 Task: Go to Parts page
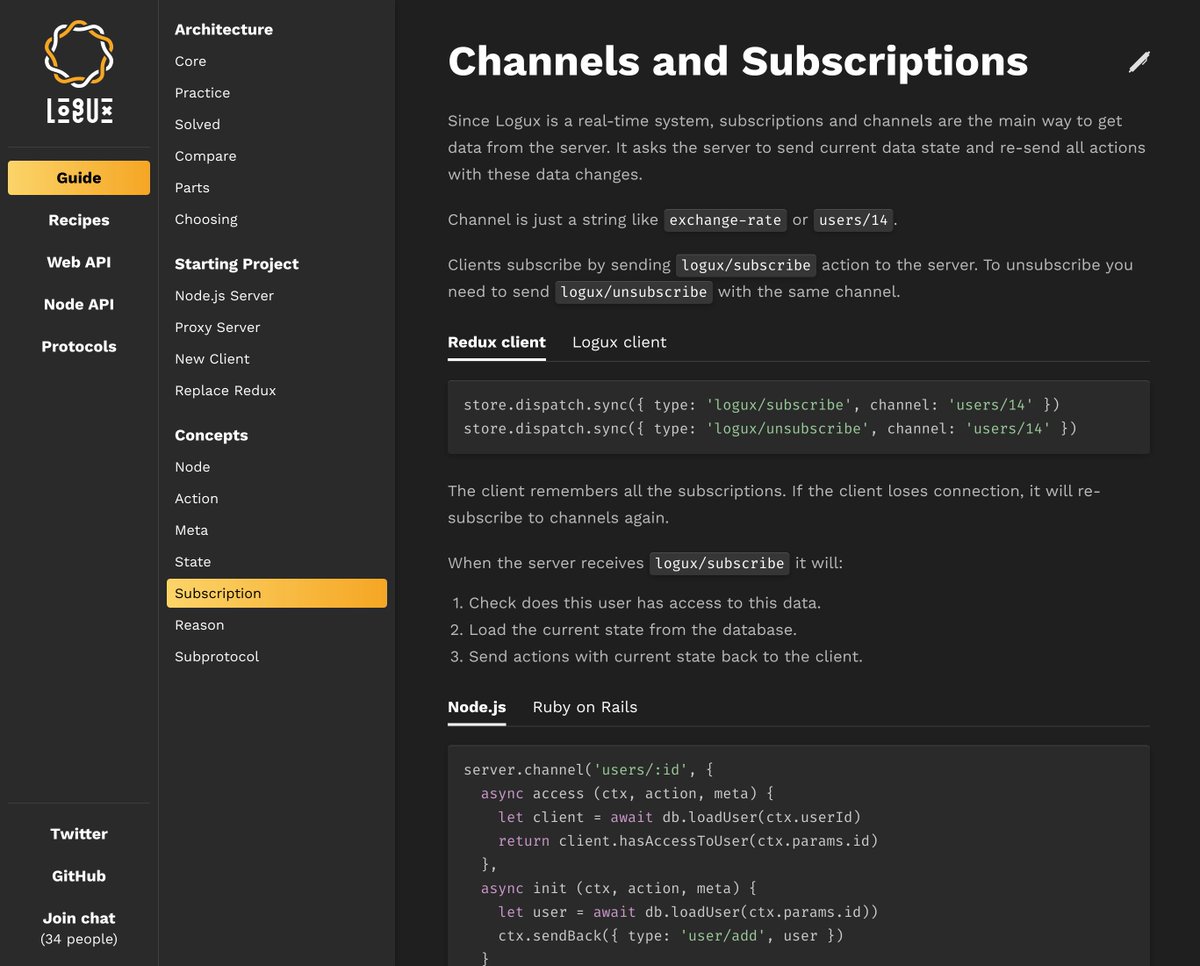(x=192, y=188)
